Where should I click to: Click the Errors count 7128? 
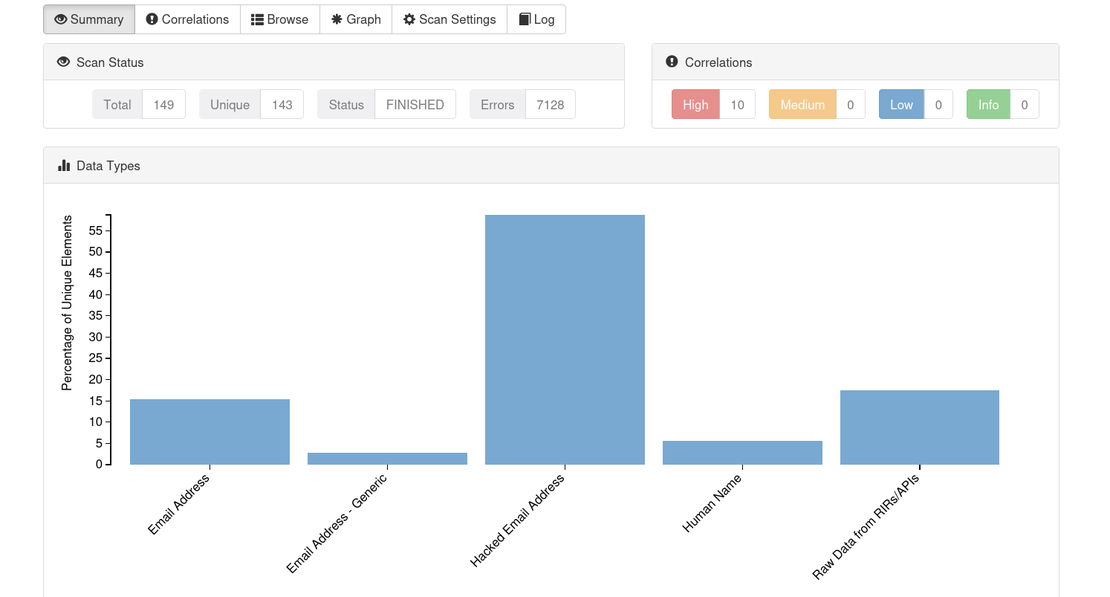[550, 105]
